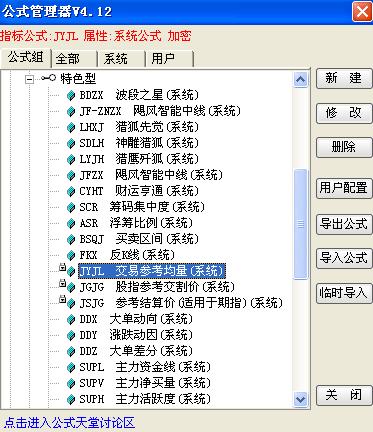The image size is (373, 432).
Task: Select JGJG 股指参考交割价 formula
Action: pos(157,287)
